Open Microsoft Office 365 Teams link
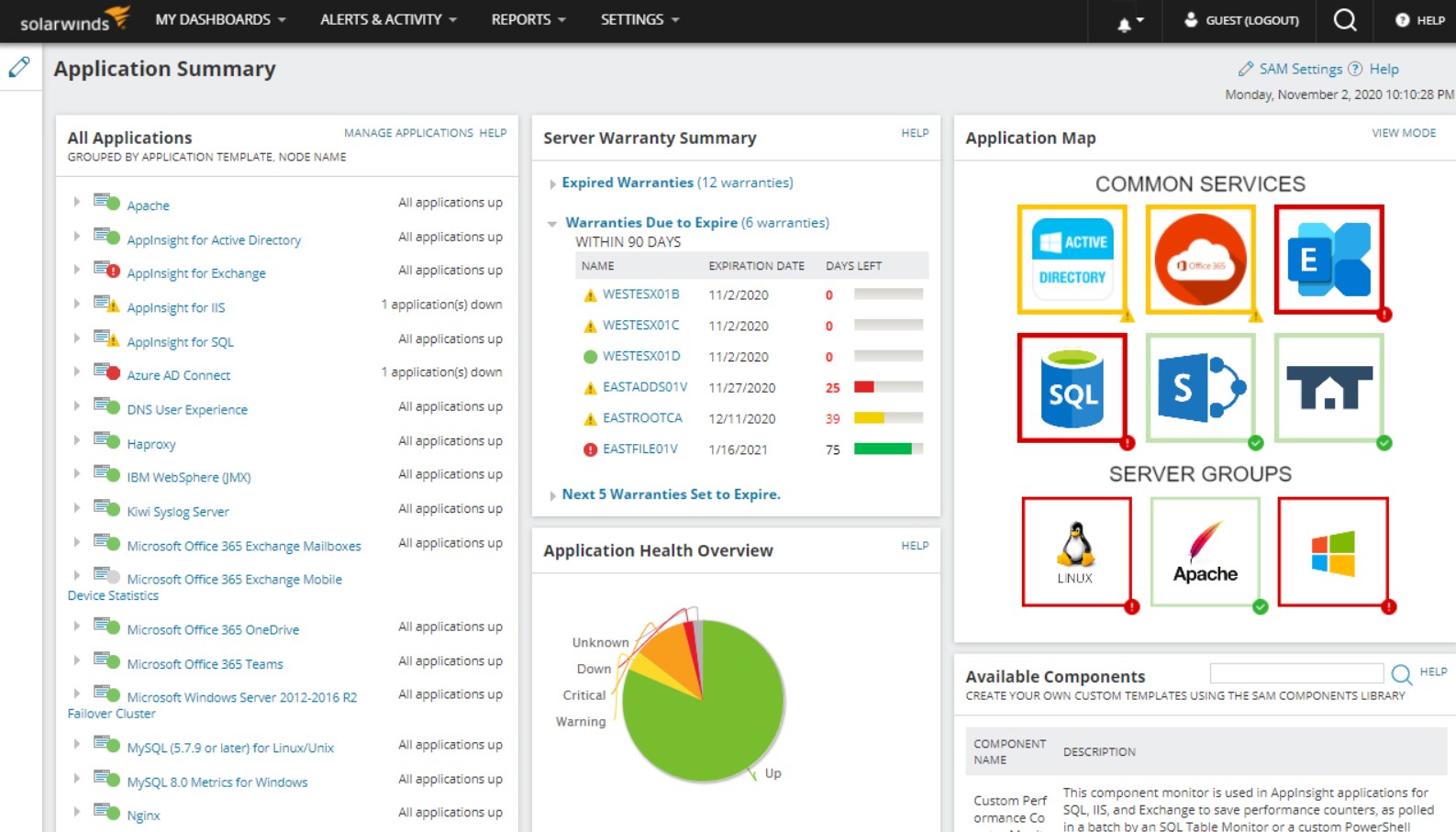 (x=205, y=664)
